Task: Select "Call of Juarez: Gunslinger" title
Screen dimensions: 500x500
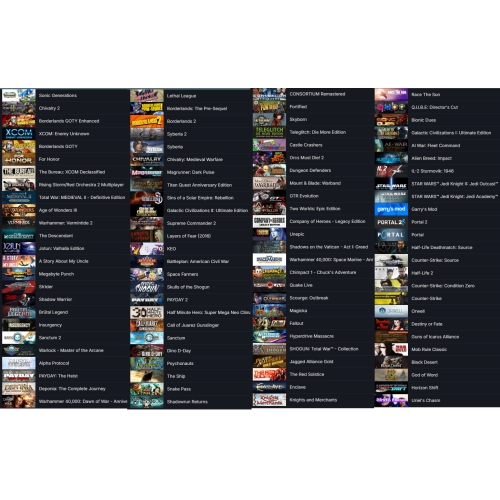Action: point(193,325)
